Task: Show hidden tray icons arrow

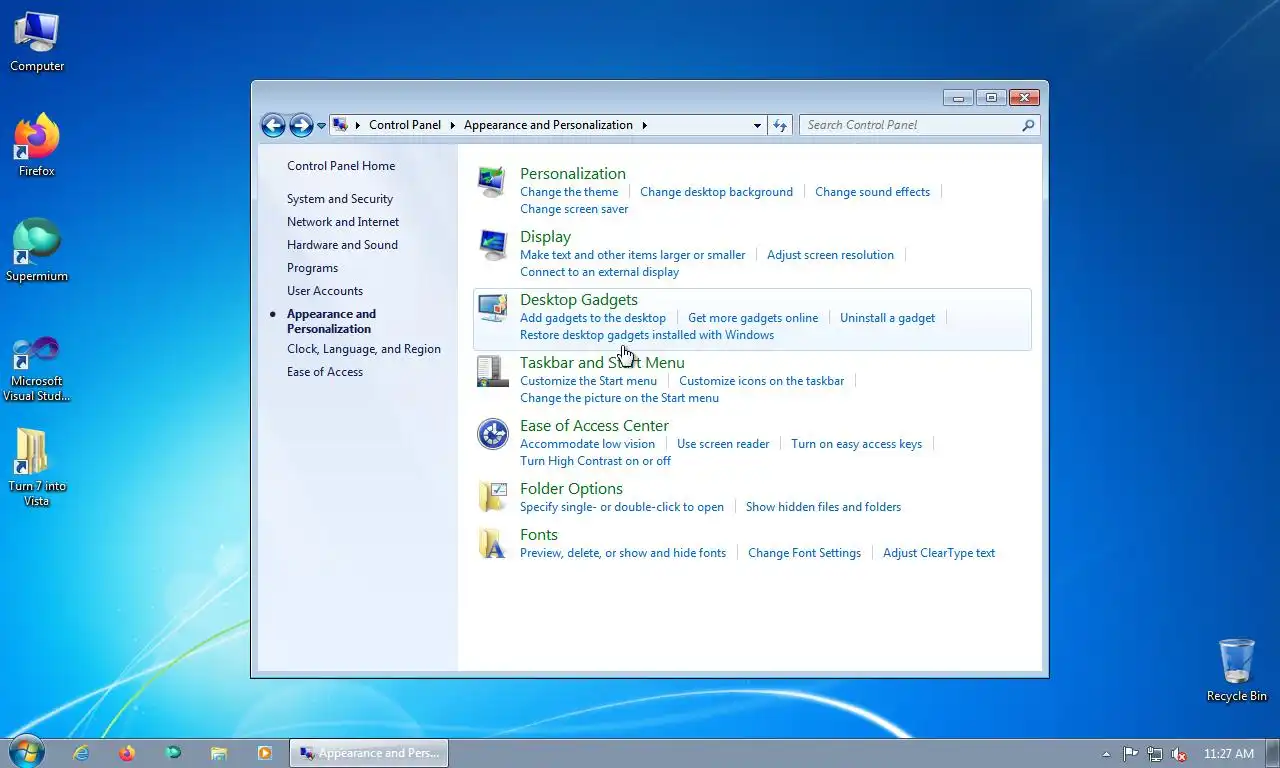Action: coord(1106,754)
